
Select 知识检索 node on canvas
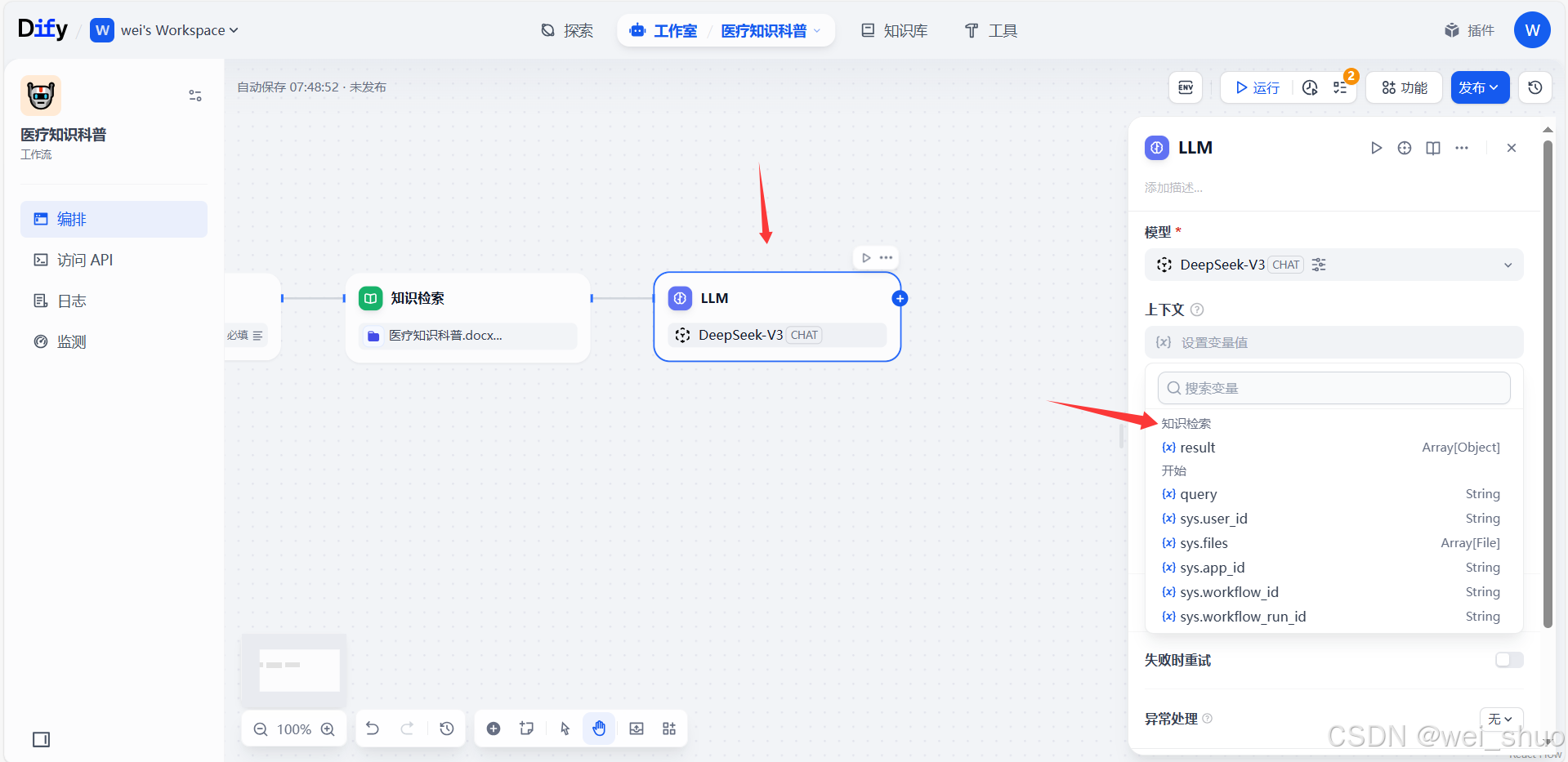pyautogui.click(x=467, y=318)
